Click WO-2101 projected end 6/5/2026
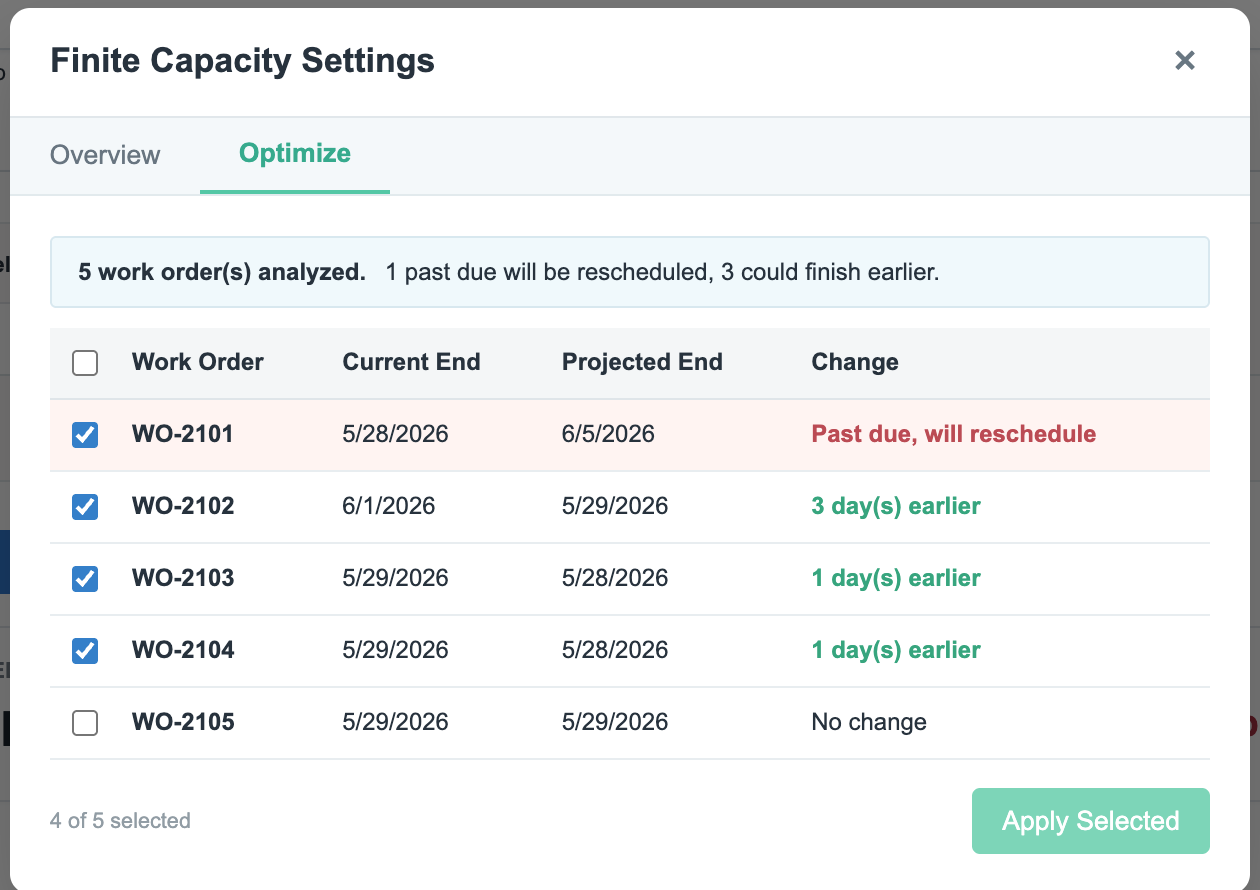The height and width of the screenshot is (890, 1260). pos(608,434)
